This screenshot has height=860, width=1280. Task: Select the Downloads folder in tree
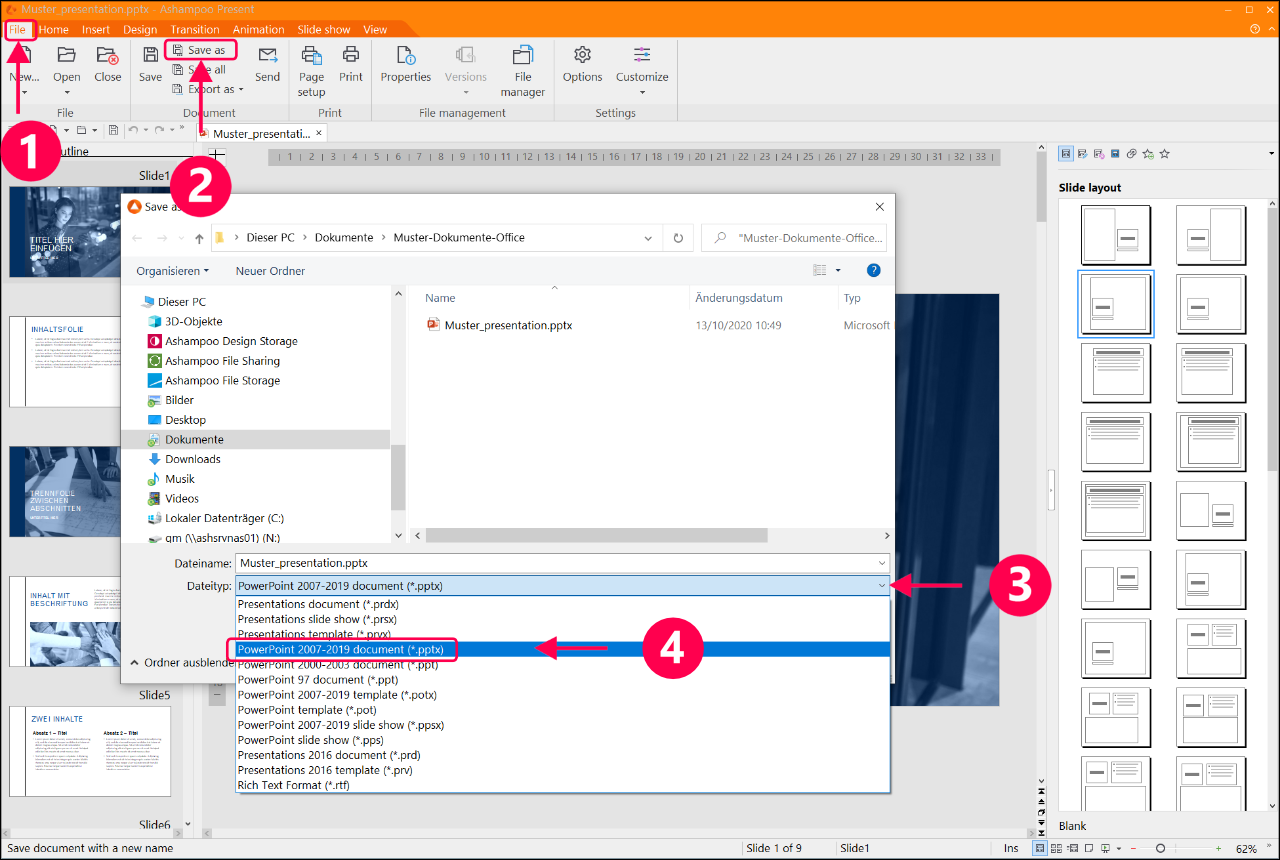coord(193,459)
